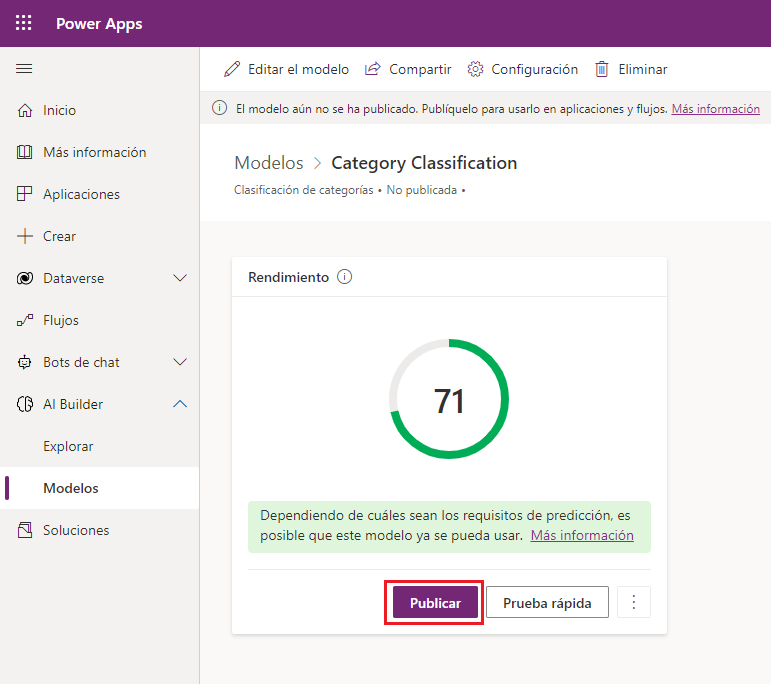Viewport: 771px width, 684px height.
Task: Click 'Clasificación de categorías' subtitle text
Action: coord(303,190)
